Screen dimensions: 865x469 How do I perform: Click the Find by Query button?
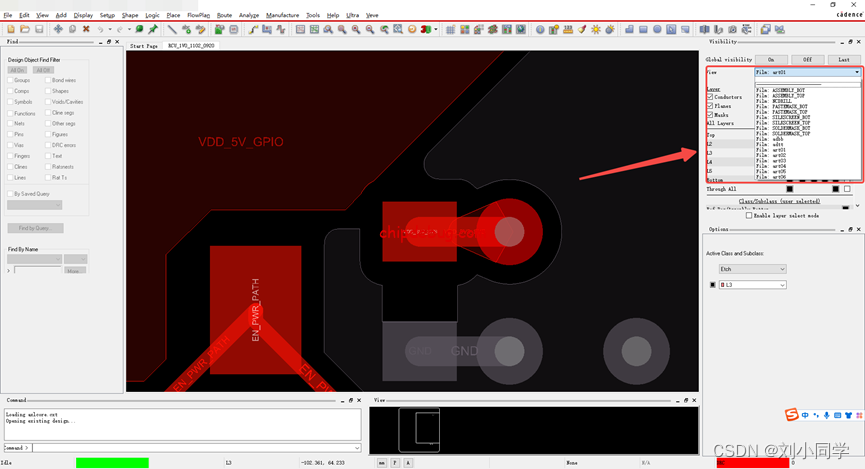[x=35, y=228]
